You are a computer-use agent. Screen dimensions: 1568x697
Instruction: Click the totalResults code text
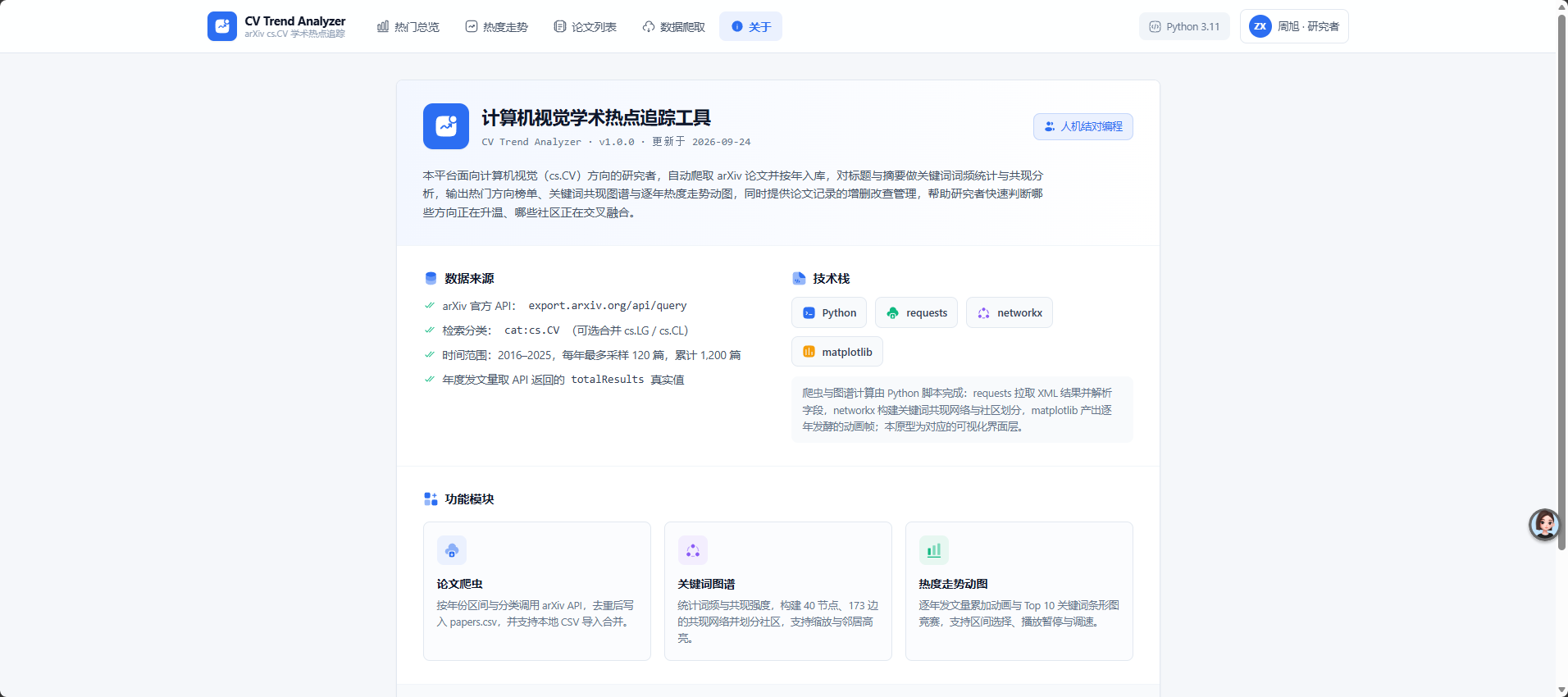[608, 380]
